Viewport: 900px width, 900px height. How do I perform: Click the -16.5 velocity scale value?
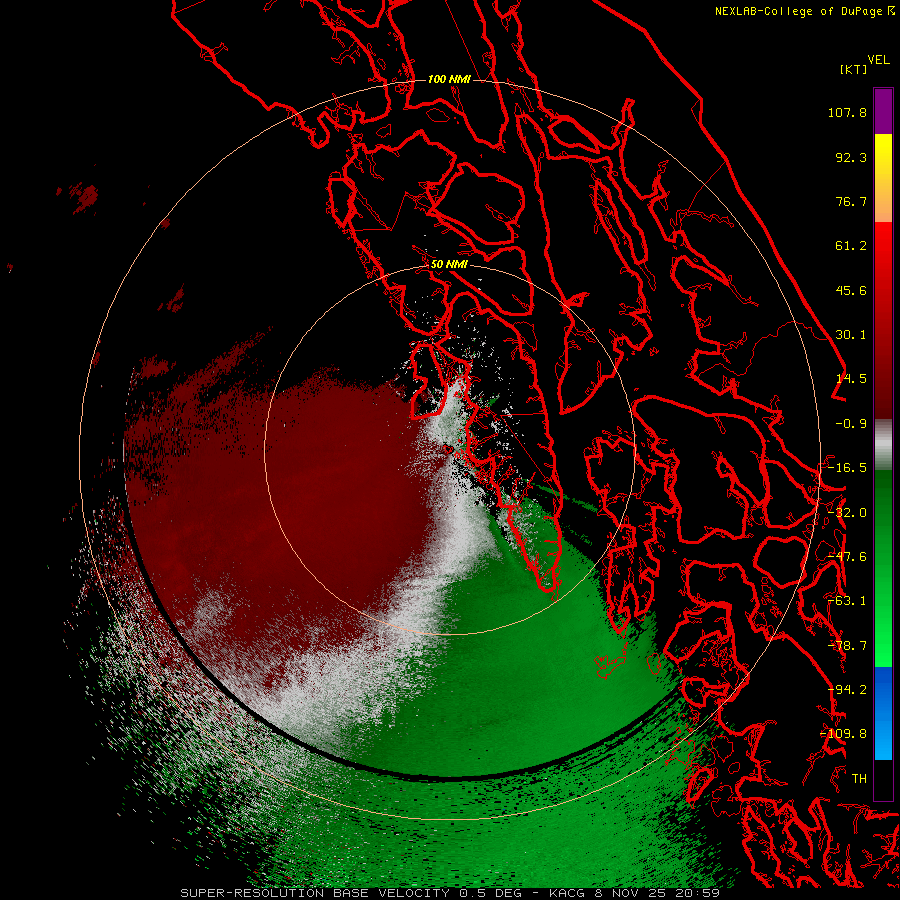point(847,468)
